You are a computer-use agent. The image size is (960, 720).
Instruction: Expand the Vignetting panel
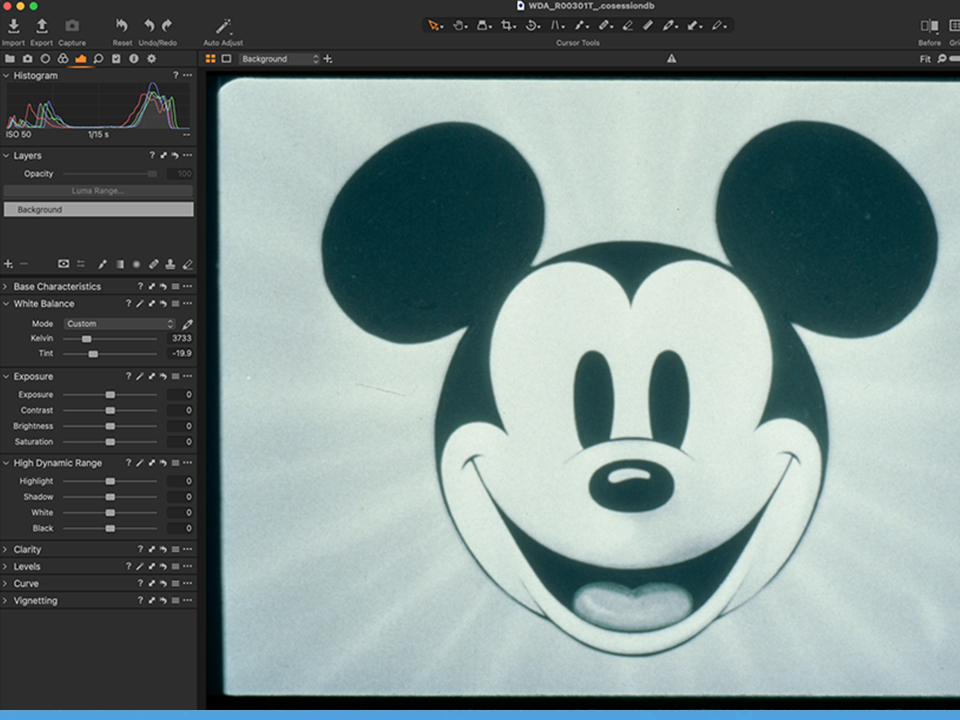[6, 601]
